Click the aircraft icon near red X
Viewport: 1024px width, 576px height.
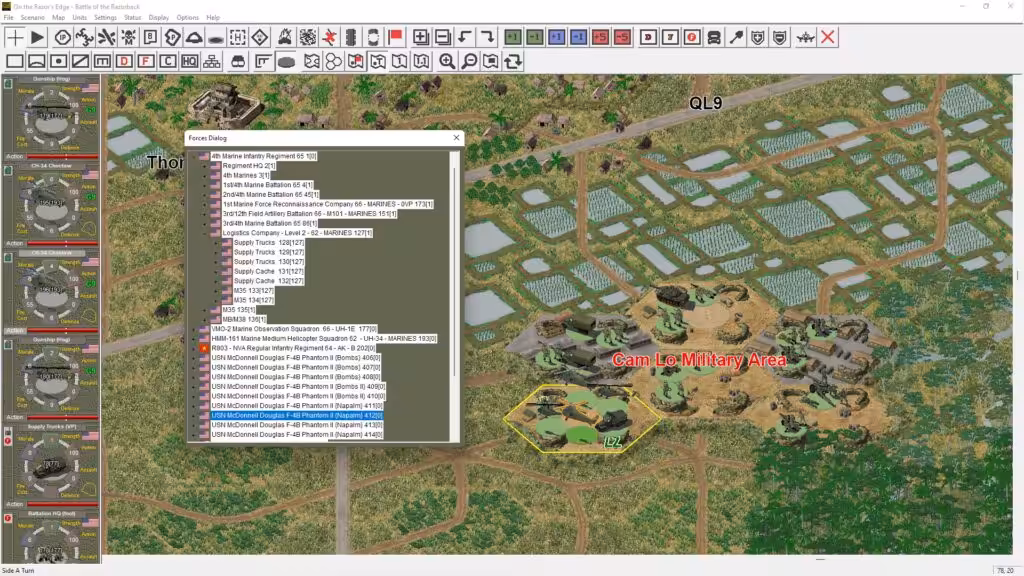pyautogui.click(x=806, y=37)
